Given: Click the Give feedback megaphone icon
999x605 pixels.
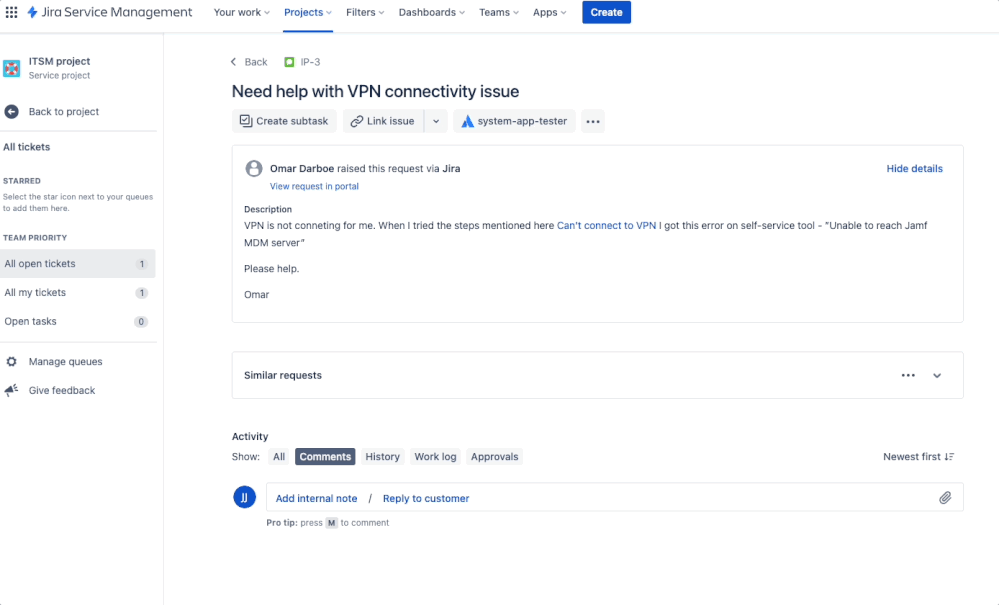Looking at the screenshot, I should click(x=12, y=390).
